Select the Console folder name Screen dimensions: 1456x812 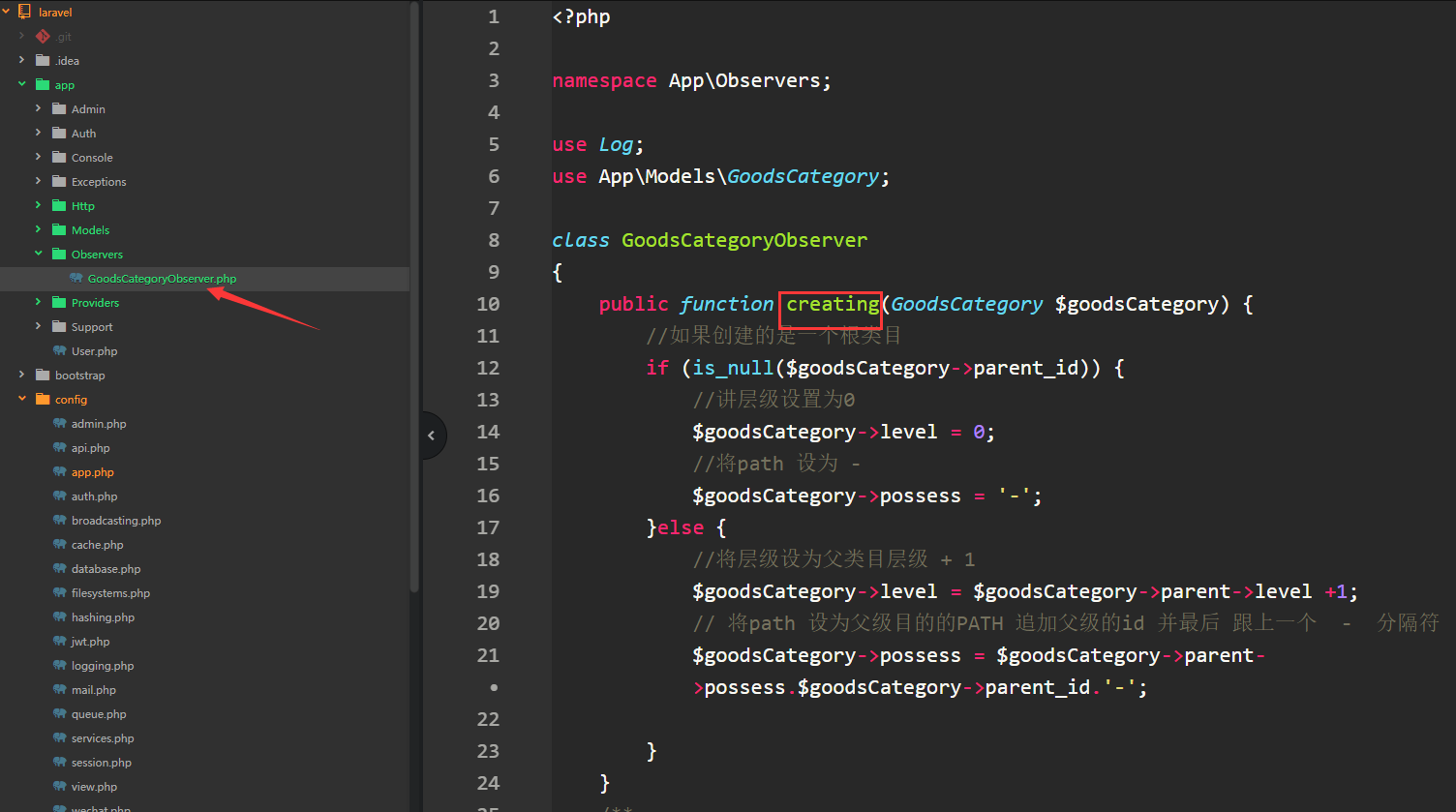(92, 158)
